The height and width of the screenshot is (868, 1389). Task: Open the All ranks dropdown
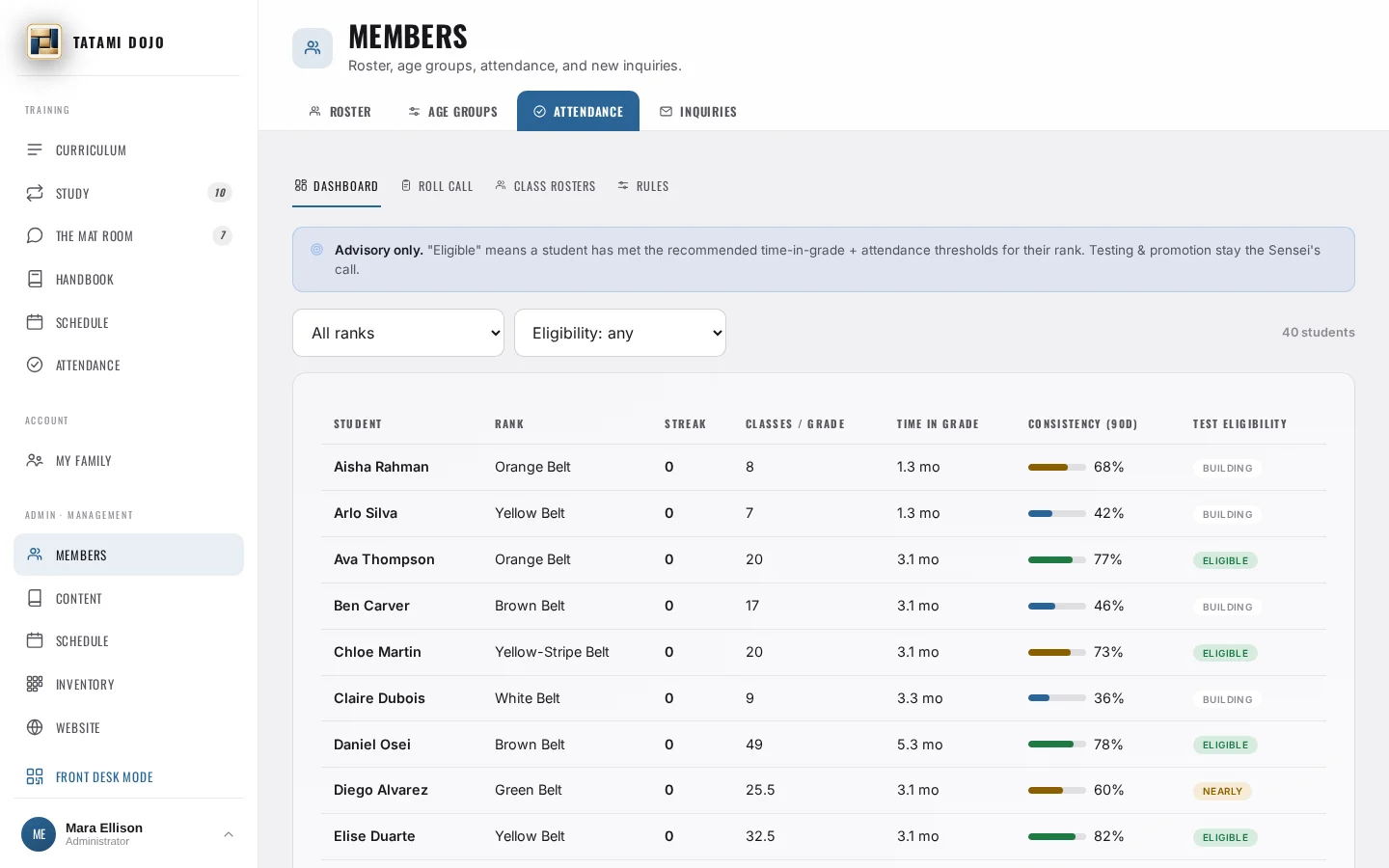tap(398, 333)
